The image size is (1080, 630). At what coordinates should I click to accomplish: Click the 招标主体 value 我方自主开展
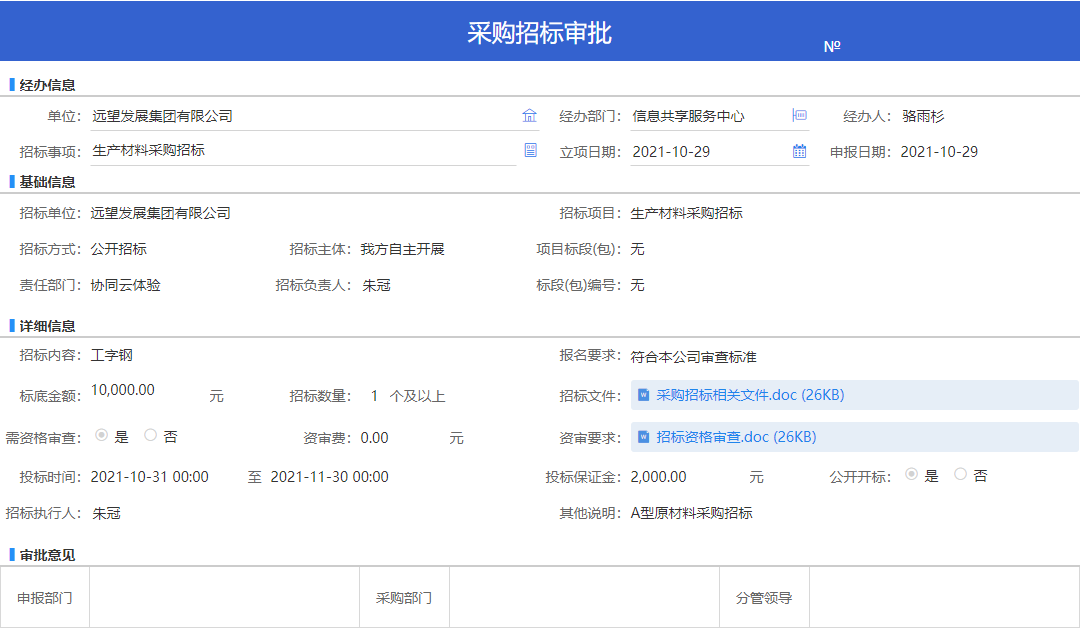click(402, 249)
